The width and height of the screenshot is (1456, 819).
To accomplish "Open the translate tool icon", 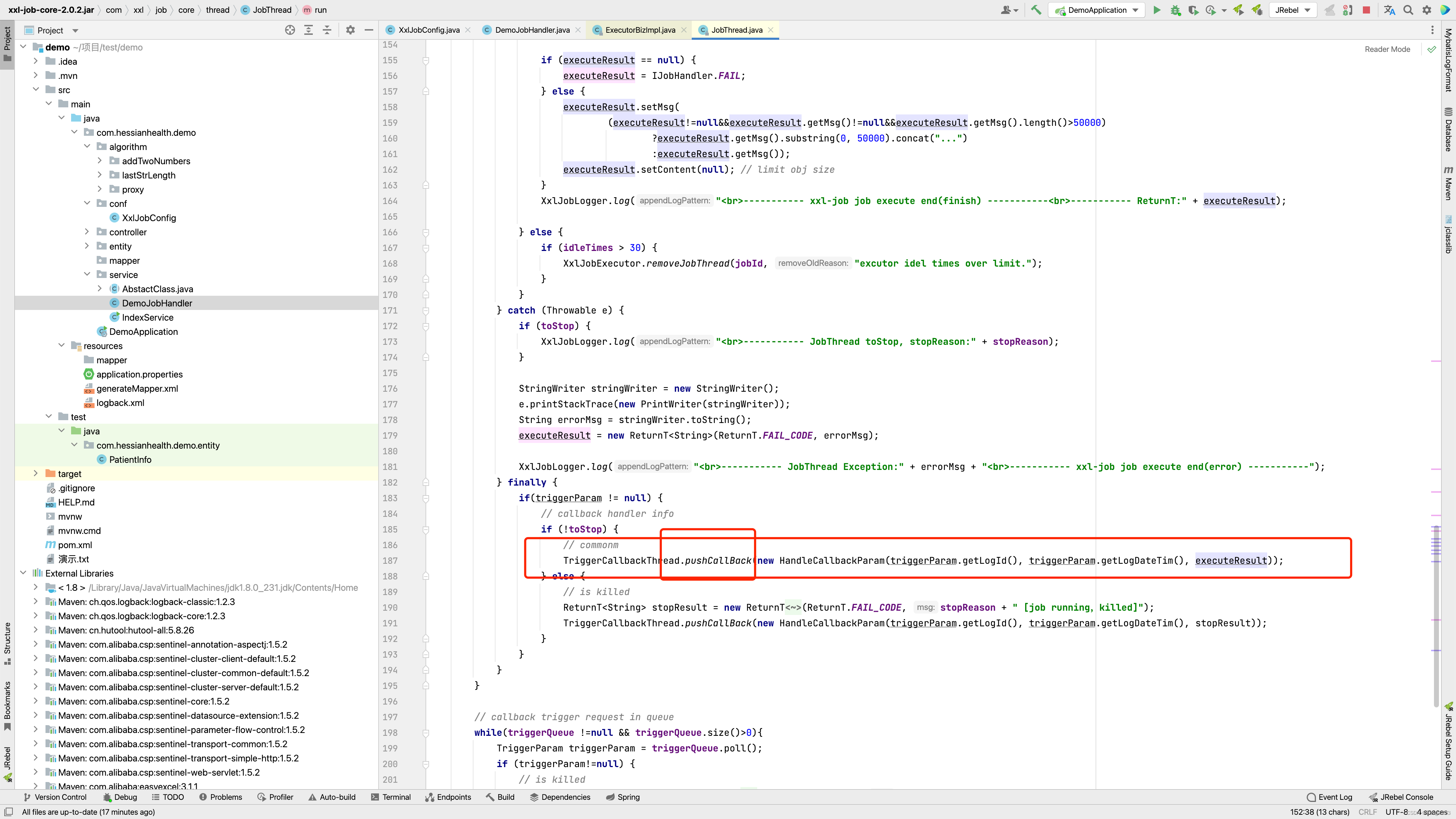I will click(1389, 10).
